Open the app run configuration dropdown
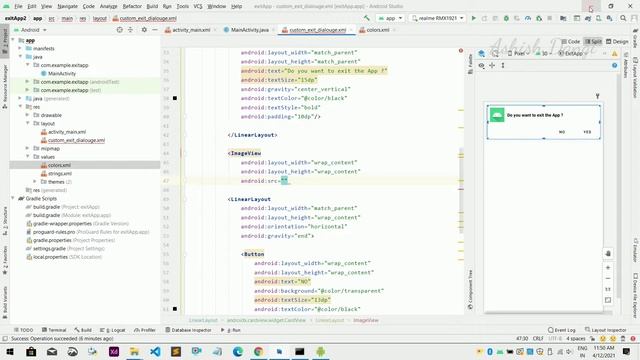This screenshot has height=360, width=640. 391,18
